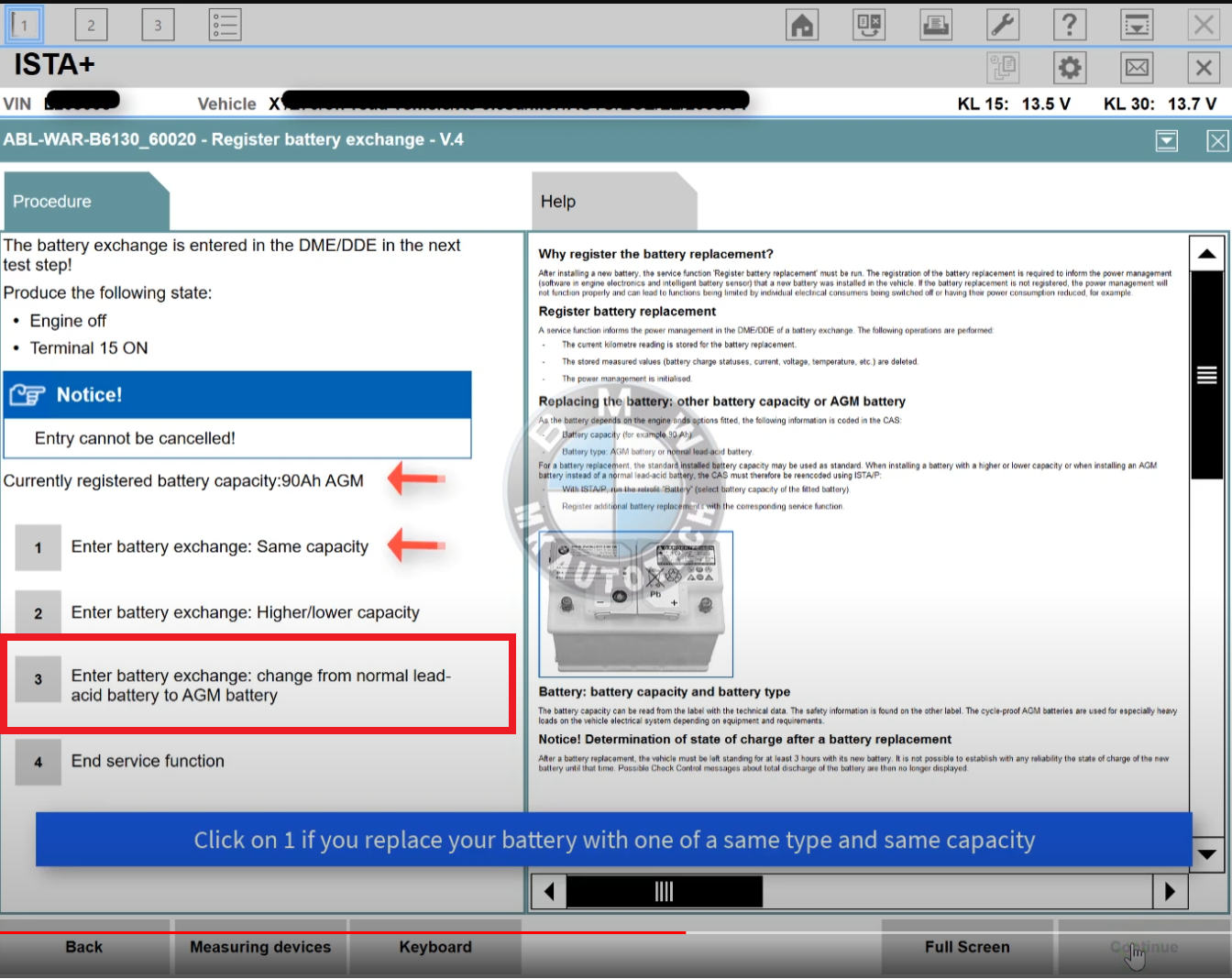
Task: Select operation tab 2
Action: [x=91, y=25]
